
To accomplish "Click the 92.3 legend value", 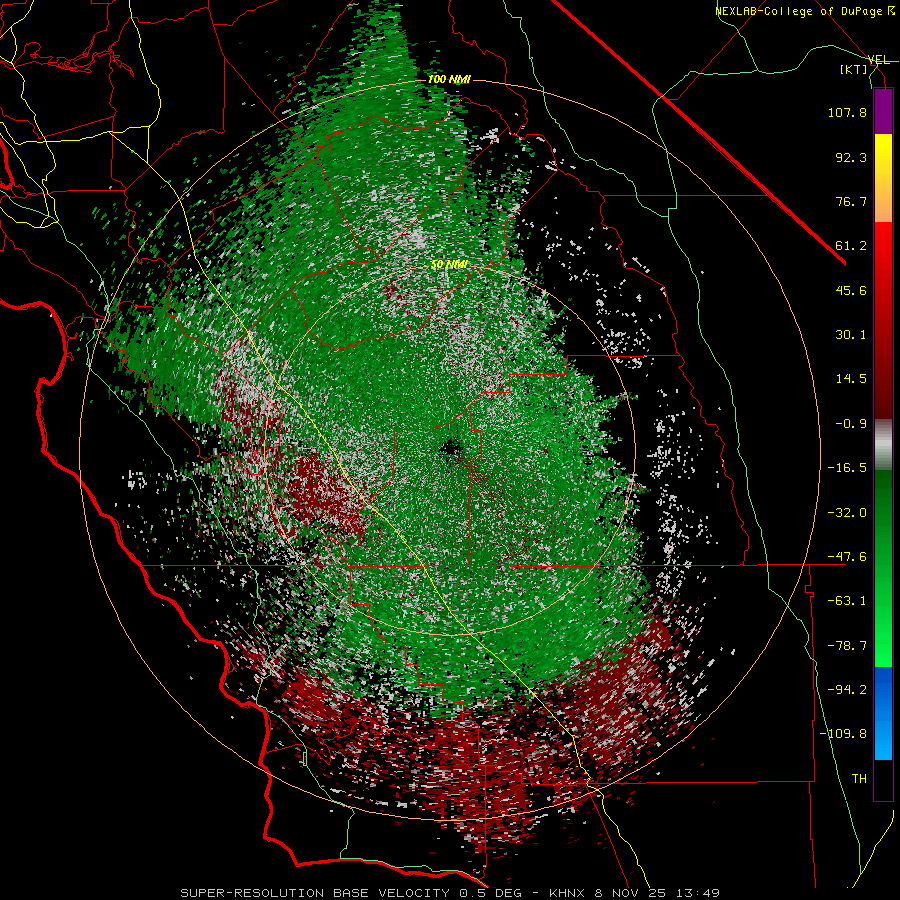I will tap(851, 157).
